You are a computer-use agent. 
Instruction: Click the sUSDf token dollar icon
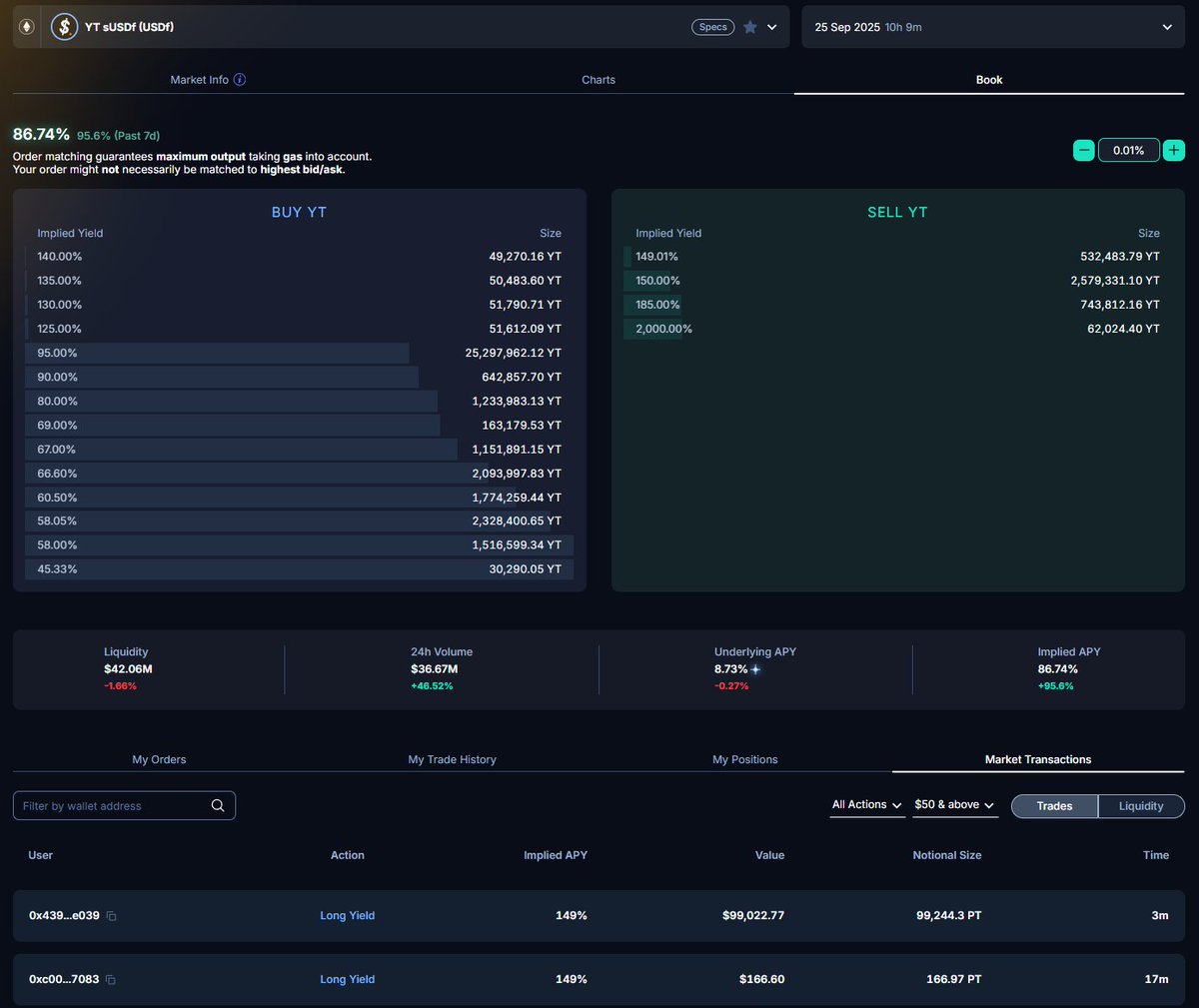click(65, 27)
